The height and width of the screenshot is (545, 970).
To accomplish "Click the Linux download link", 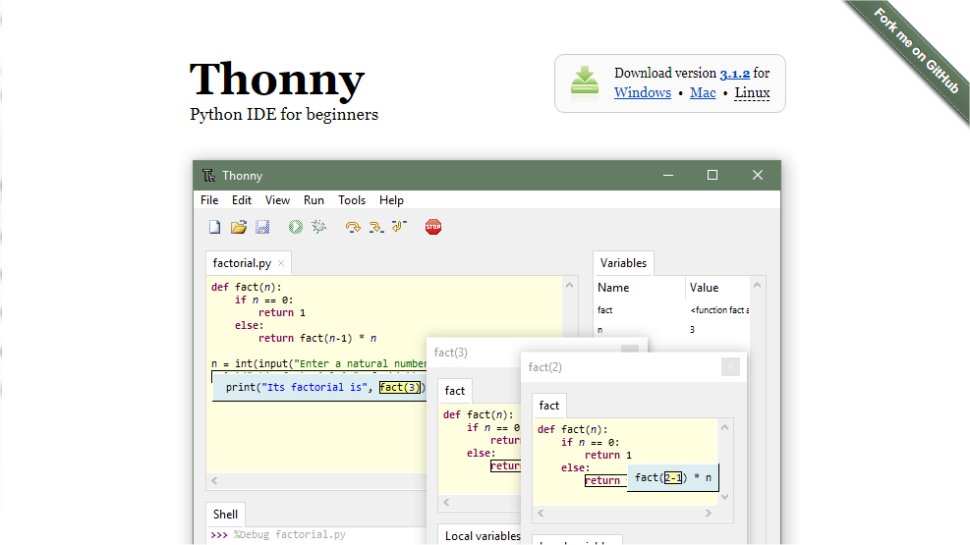I will click(752, 93).
